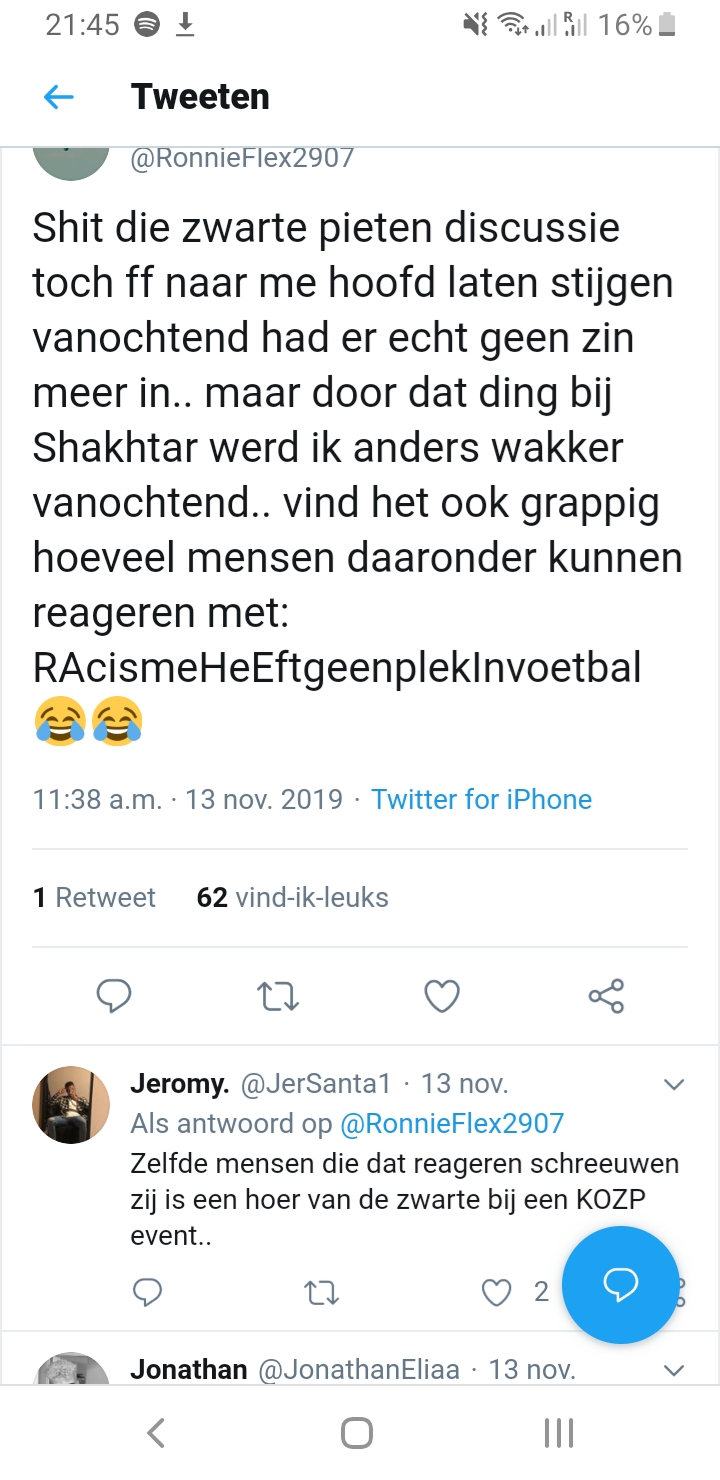Share the main tweet

click(606, 996)
